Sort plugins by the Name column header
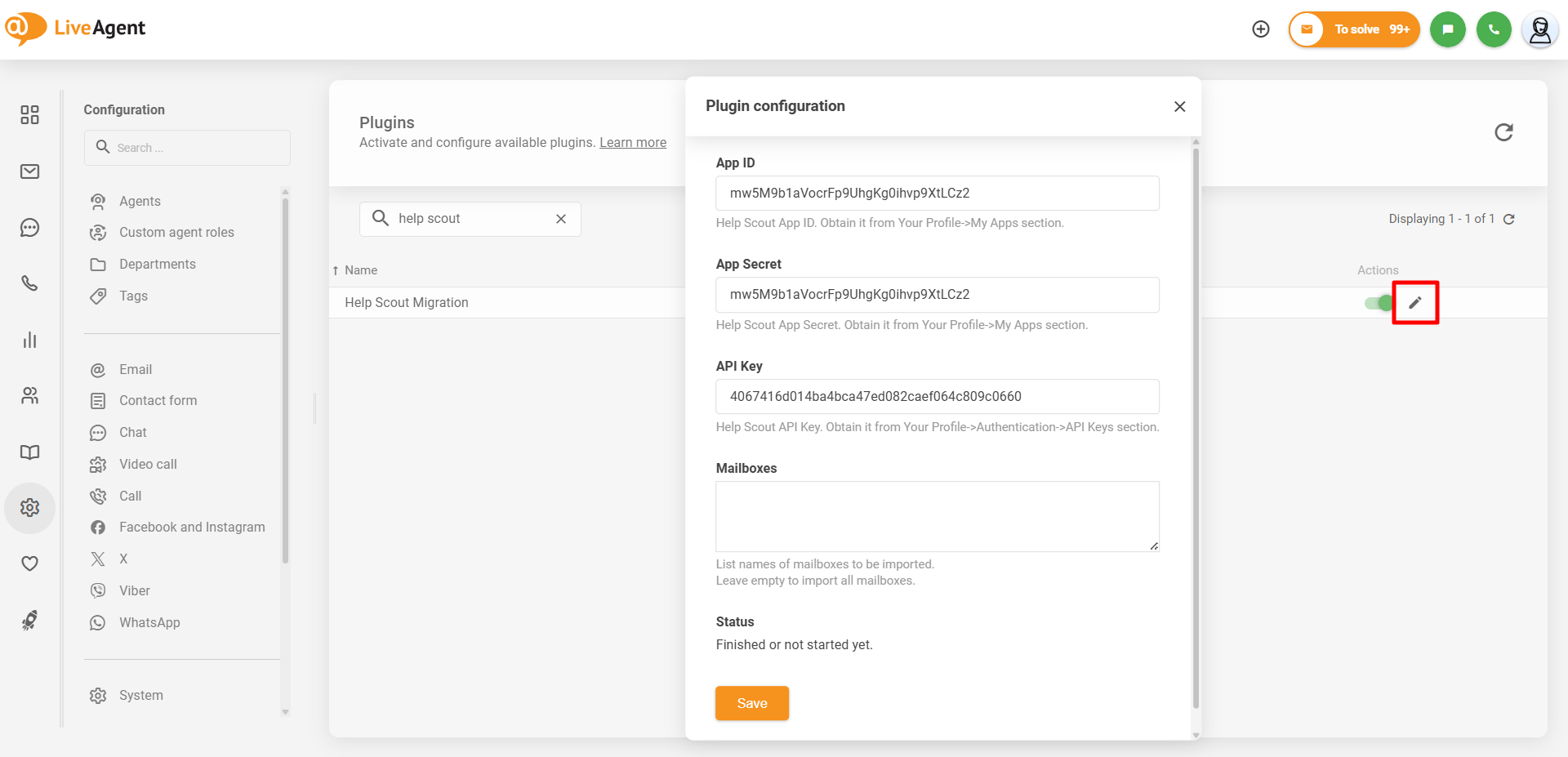This screenshot has height=757, width=1568. [x=360, y=270]
